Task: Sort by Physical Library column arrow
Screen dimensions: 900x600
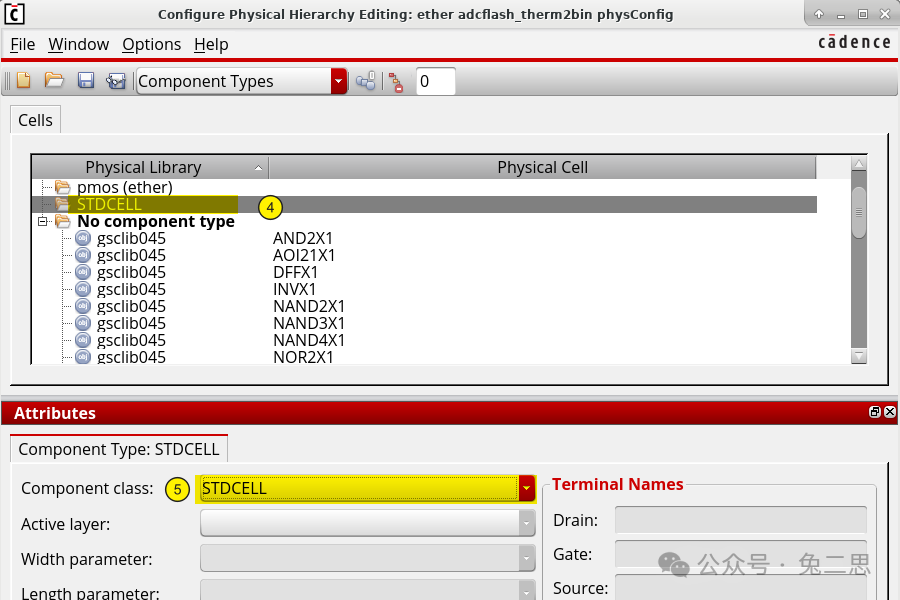Action: (258, 168)
